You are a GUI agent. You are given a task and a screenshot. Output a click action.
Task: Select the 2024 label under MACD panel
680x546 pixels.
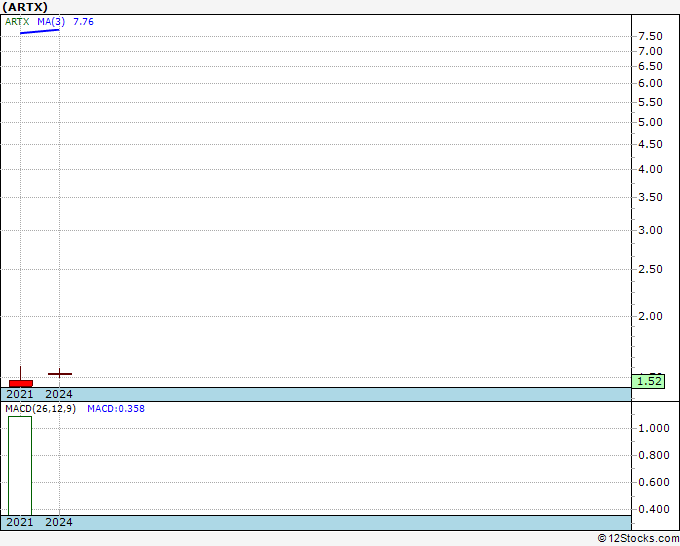[x=59, y=522]
